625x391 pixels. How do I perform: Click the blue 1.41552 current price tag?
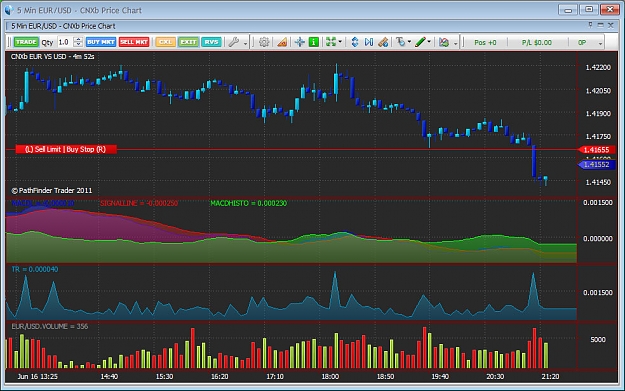pyautogui.click(x=596, y=164)
